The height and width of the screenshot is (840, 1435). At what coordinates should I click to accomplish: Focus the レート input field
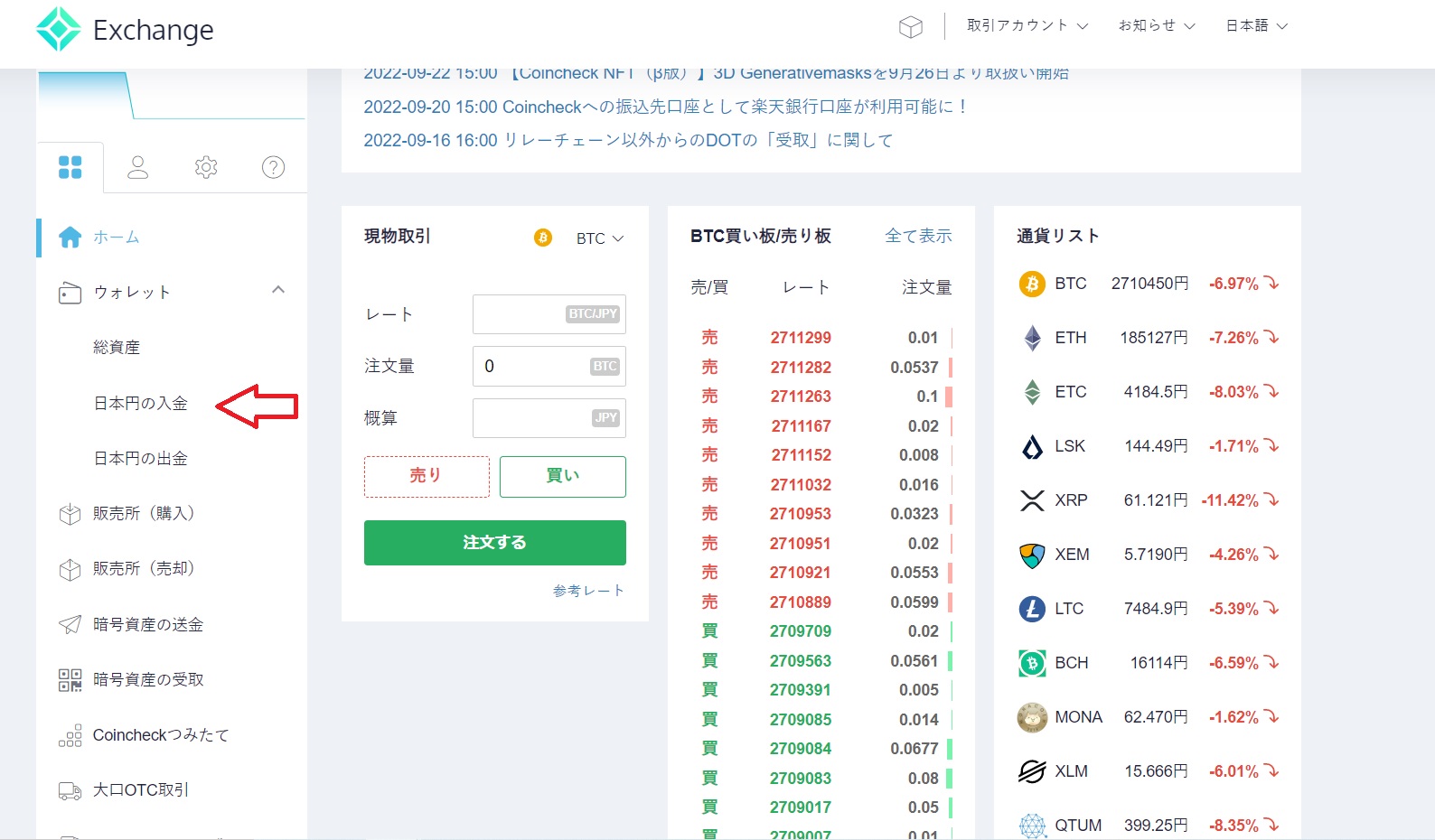coord(549,314)
